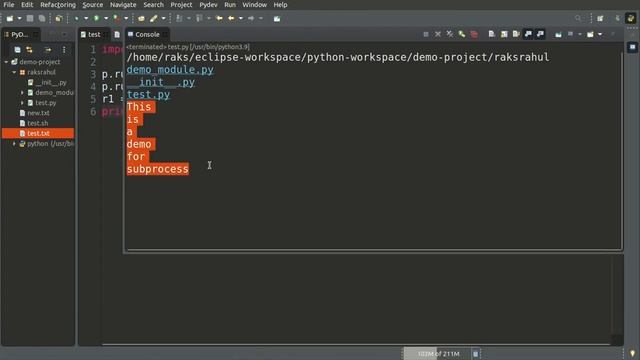Toggle Show Console on standard out change
The height and width of the screenshot is (360, 640).
tap(528, 34)
